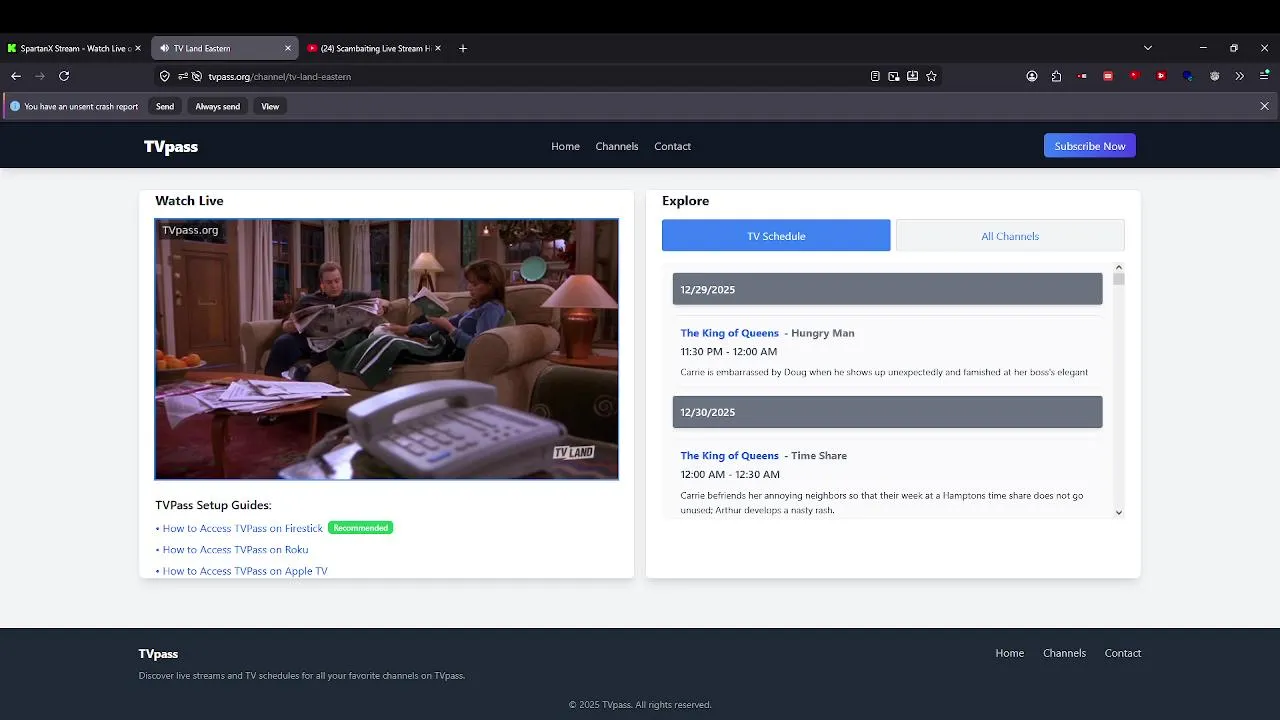Open How to Access TVPass on Roku
This screenshot has height=720, width=1280.
235,550
